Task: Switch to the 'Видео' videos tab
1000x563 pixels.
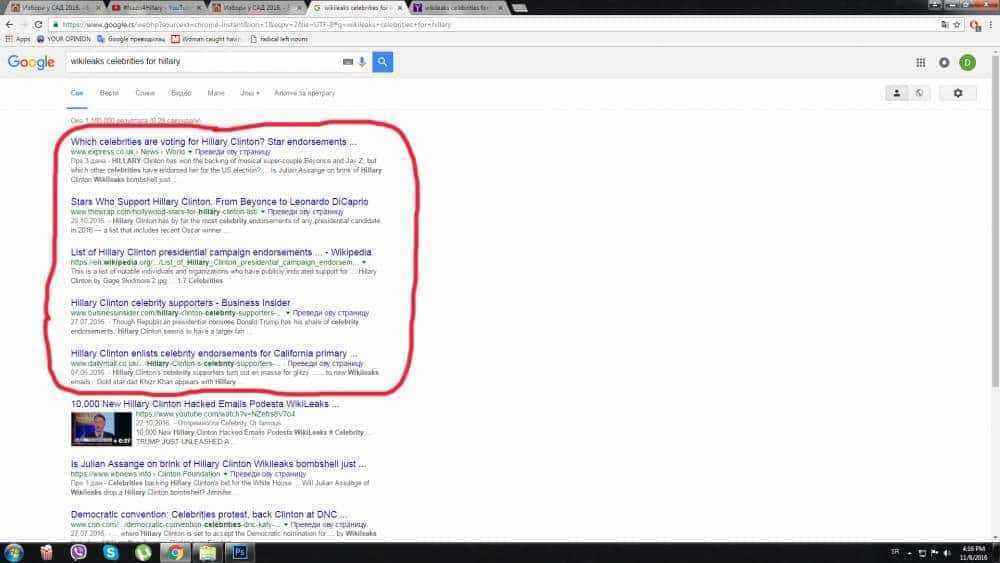Action: coord(181,93)
